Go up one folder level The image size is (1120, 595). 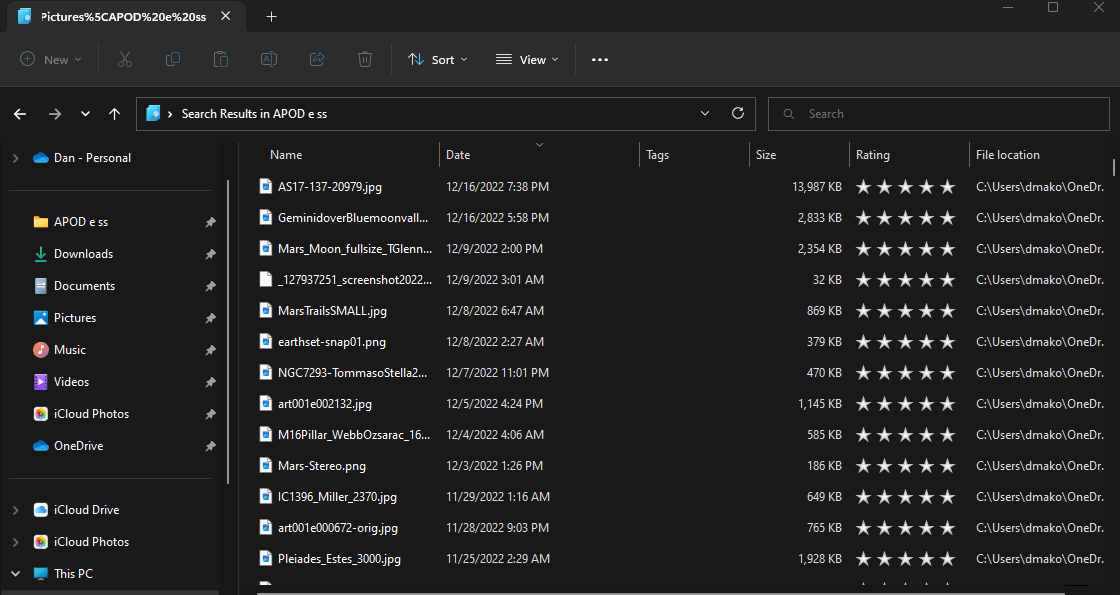pos(114,114)
